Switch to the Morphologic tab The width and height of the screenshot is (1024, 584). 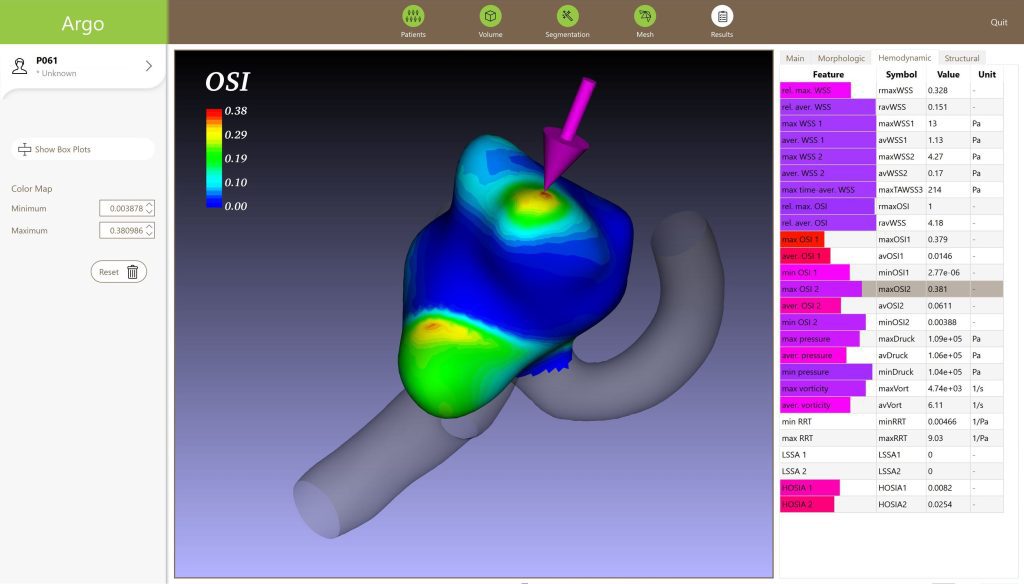[841, 58]
